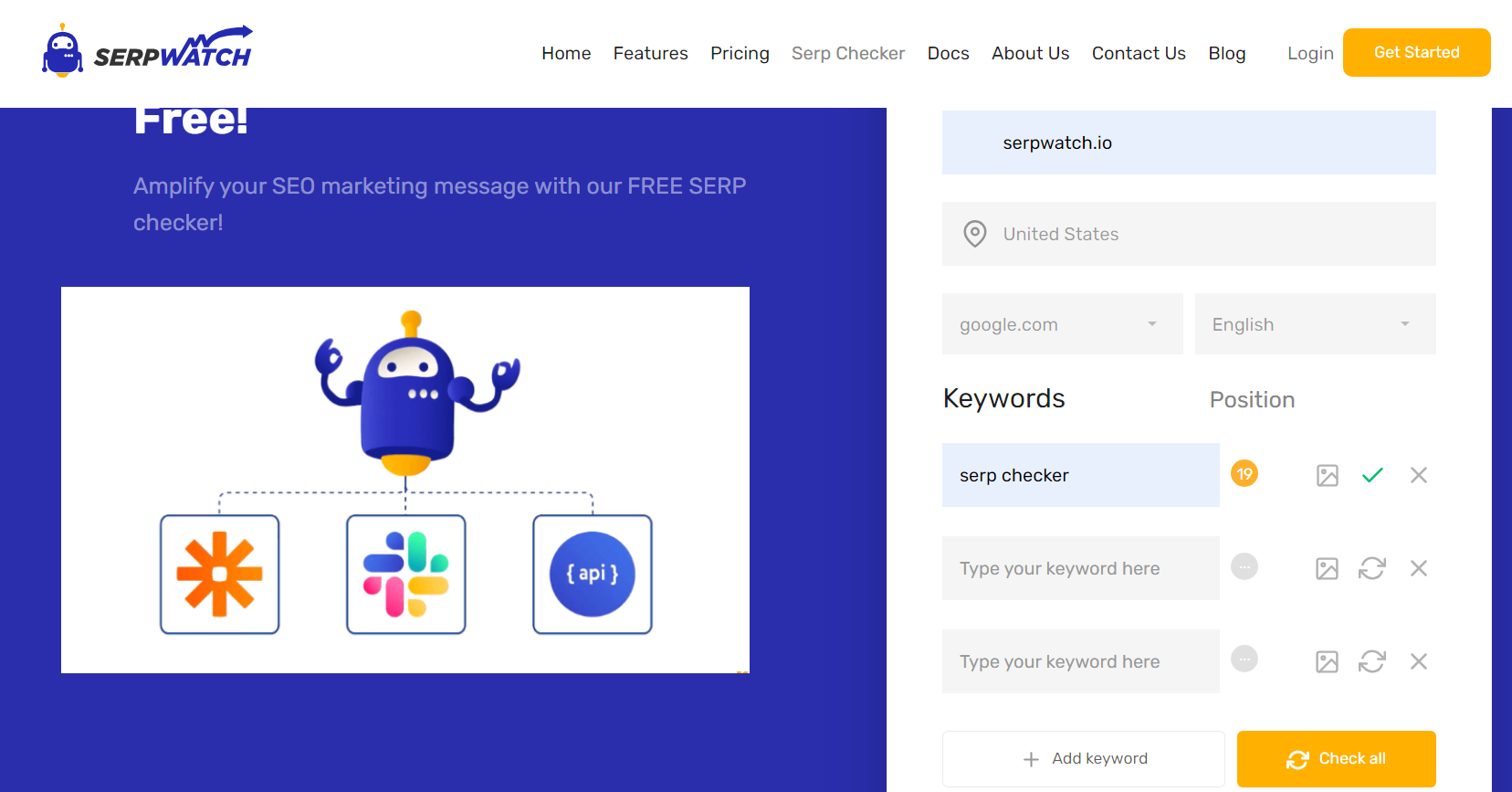Open the Blog page
This screenshot has height=792, width=1512.
coord(1227,53)
